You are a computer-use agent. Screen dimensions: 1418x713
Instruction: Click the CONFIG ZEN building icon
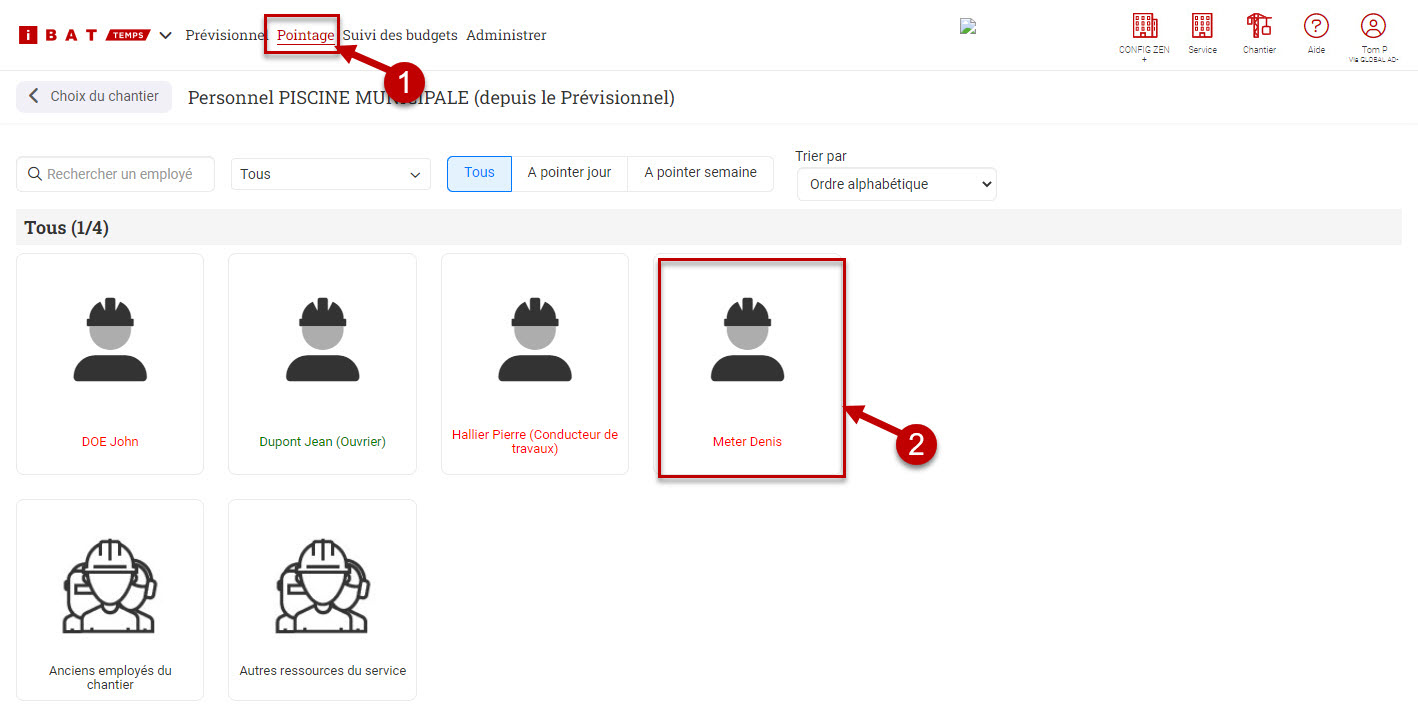coord(1144,26)
